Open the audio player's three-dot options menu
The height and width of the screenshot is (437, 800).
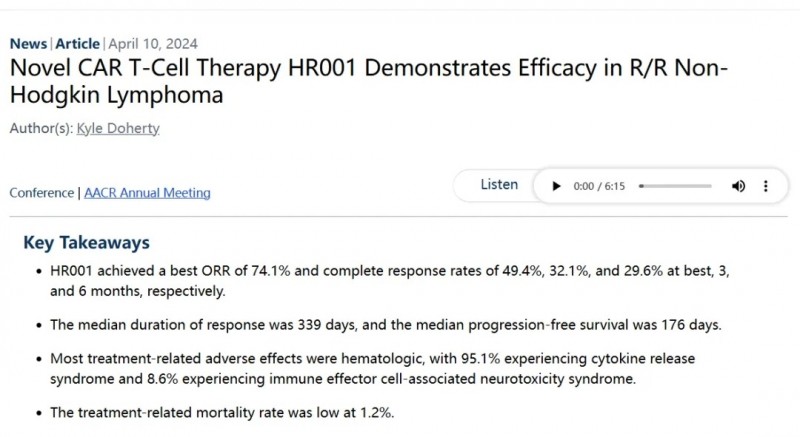[x=765, y=186]
